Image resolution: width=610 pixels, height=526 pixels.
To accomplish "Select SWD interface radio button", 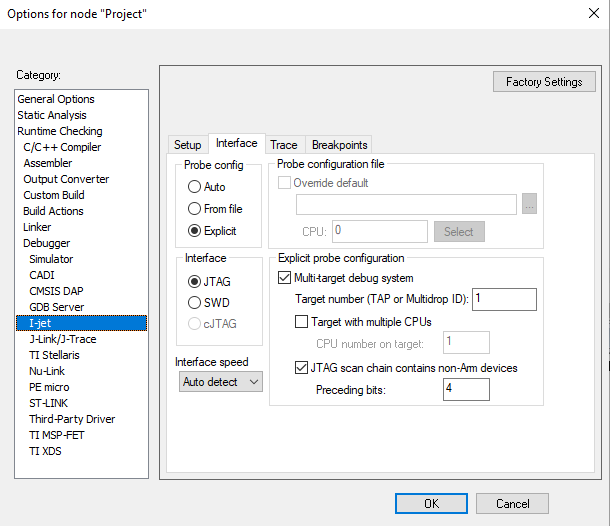I will (x=194, y=302).
